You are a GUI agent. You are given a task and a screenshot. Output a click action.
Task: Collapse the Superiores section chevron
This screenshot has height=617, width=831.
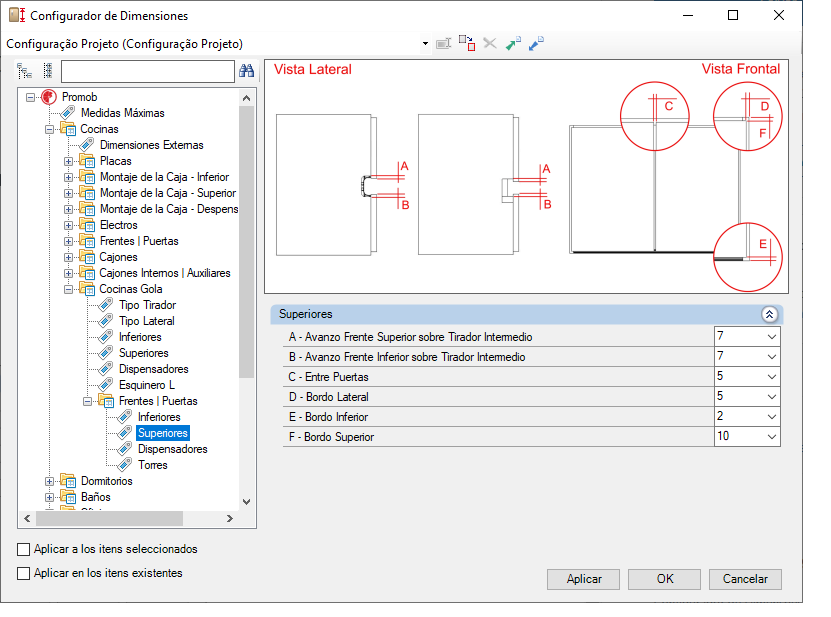pyautogui.click(x=769, y=314)
